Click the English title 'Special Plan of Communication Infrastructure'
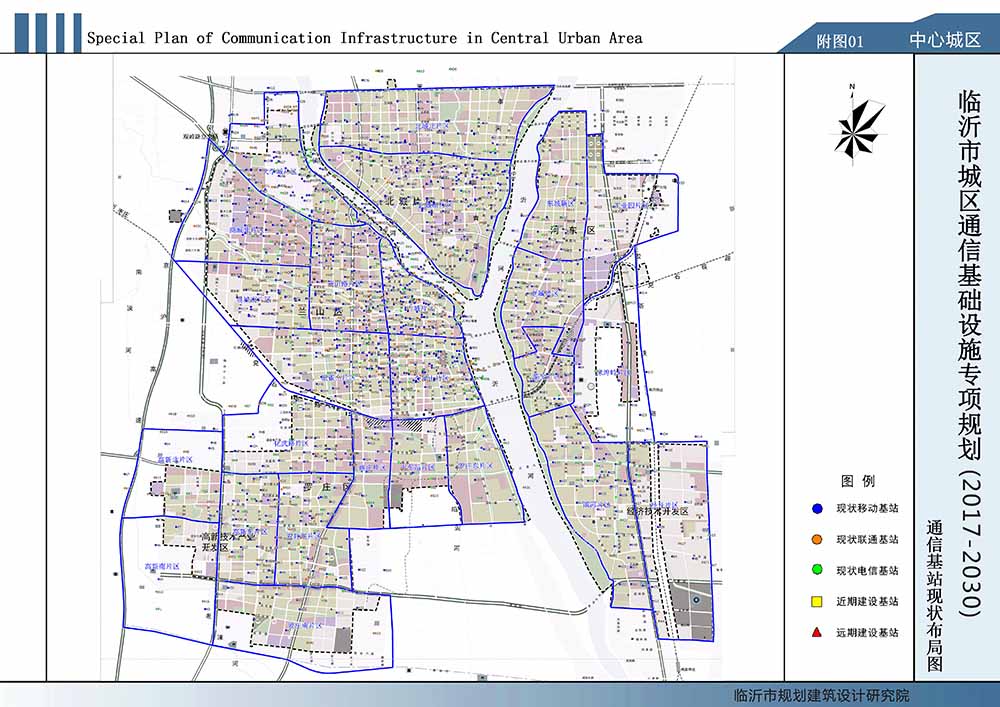This screenshot has height=707, width=1000. [x=272, y=38]
